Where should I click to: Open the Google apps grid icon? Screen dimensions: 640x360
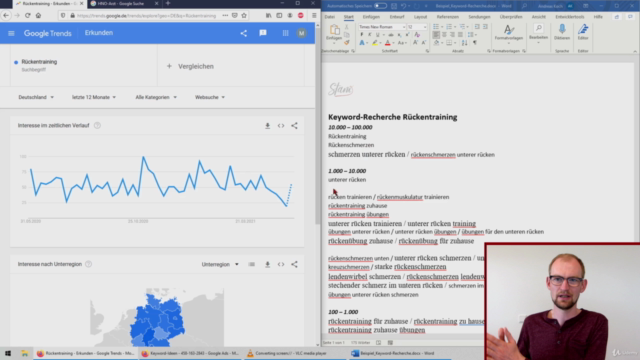pyautogui.click(x=285, y=33)
